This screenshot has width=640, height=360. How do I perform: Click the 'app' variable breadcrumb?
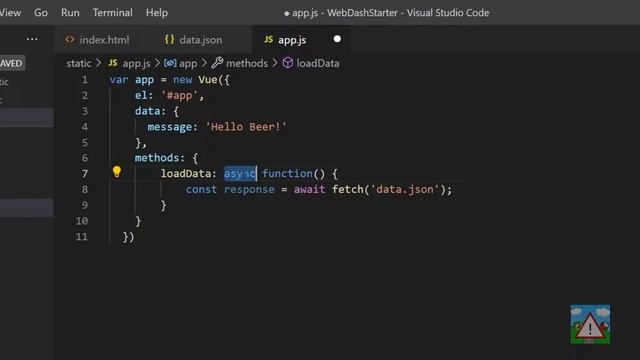[188, 63]
